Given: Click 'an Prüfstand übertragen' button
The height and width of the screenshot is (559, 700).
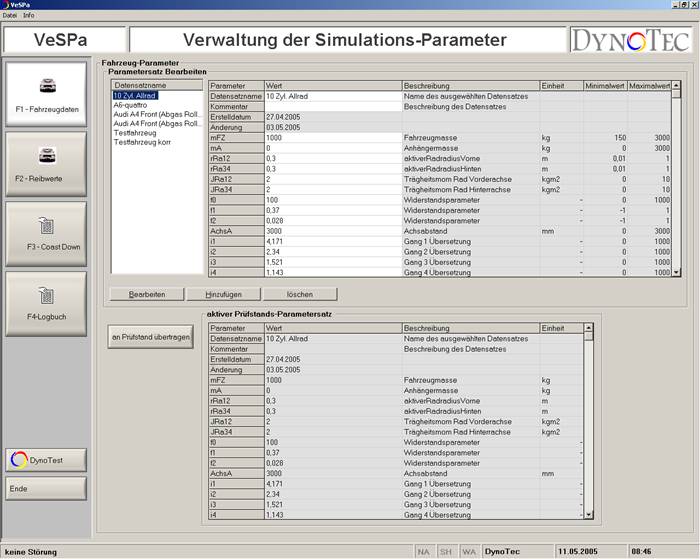Looking at the screenshot, I should coord(151,338).
